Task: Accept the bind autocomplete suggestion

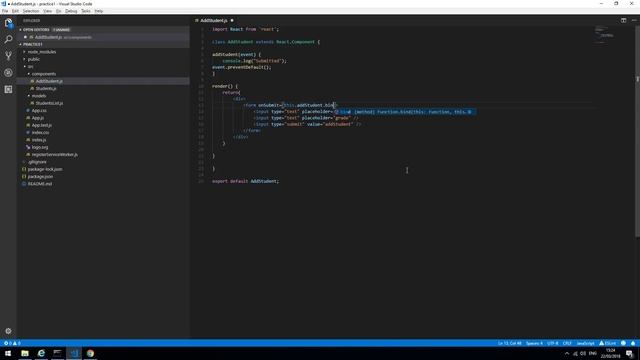Action: [x=404, y=112]
